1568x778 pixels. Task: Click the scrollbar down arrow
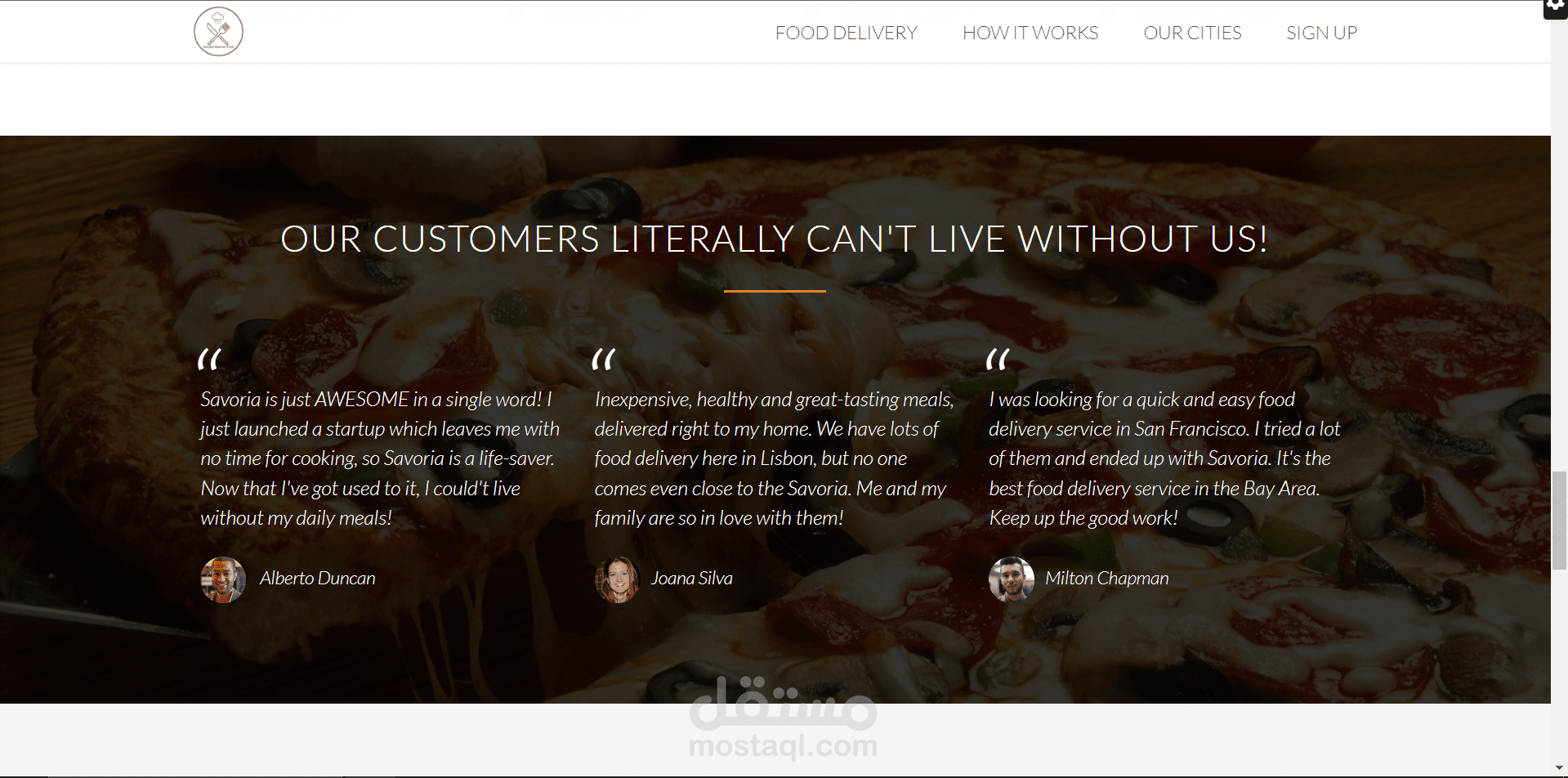click(x=1559, y=769)
